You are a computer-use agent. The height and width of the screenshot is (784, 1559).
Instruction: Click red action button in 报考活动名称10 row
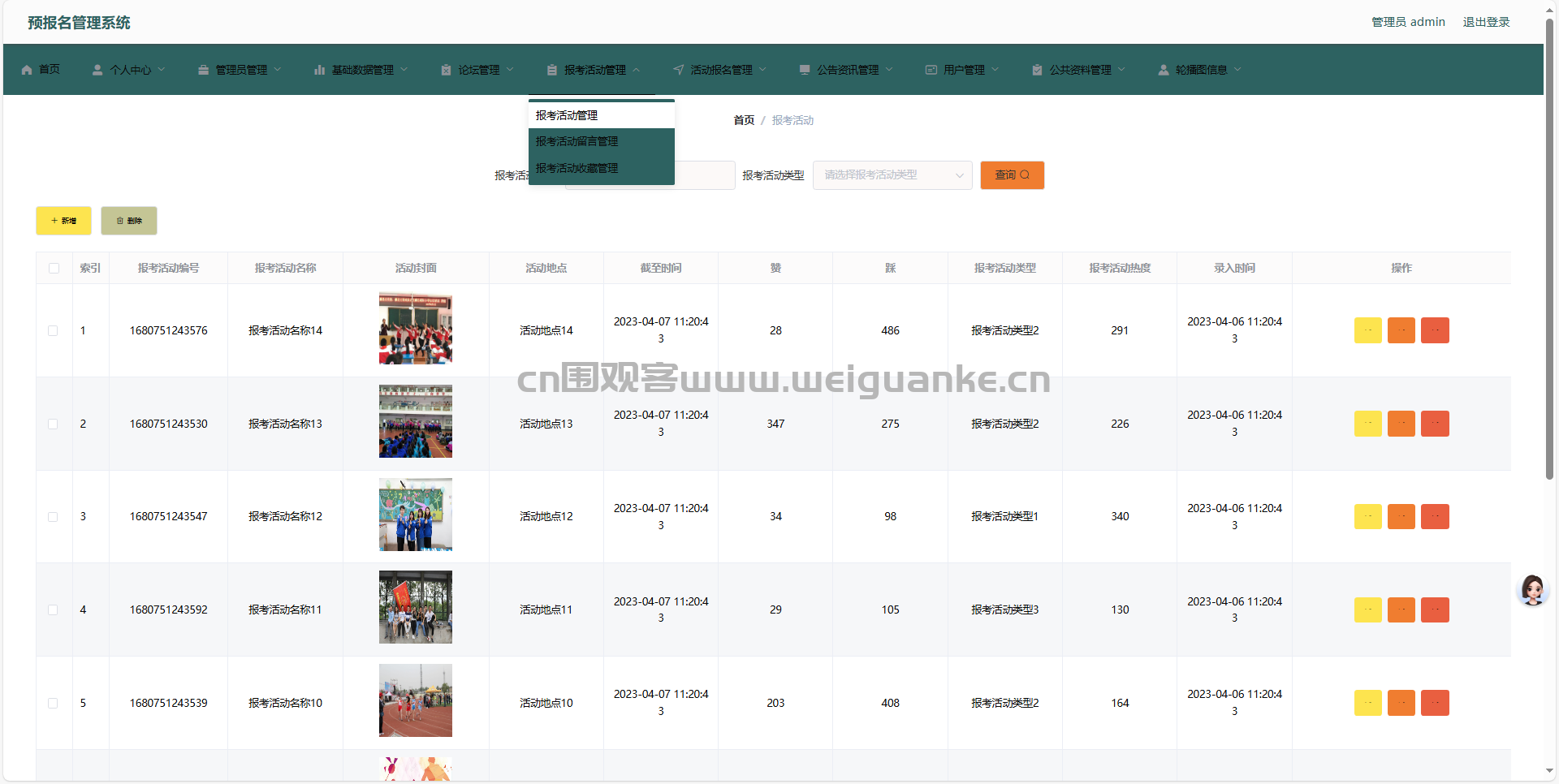point(1435,703)
